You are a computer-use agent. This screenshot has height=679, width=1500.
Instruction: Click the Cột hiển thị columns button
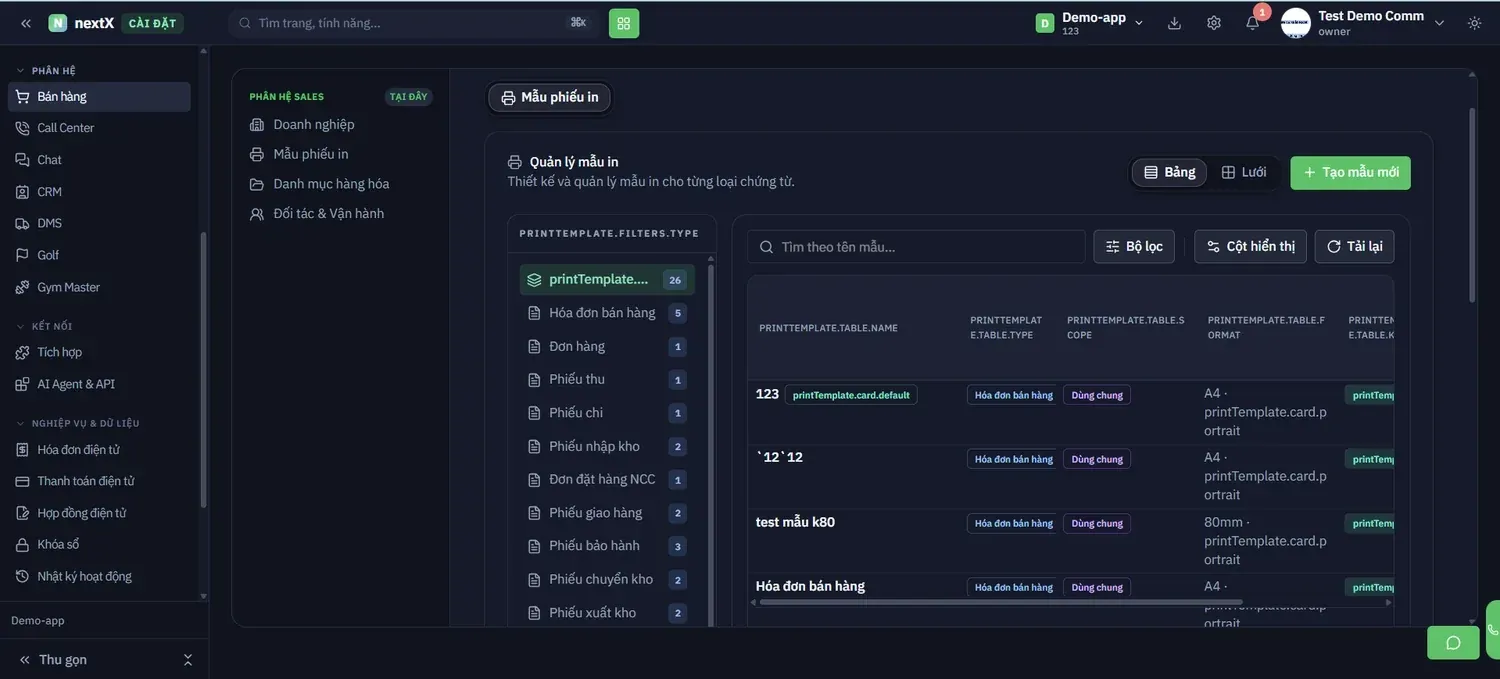pos(1251,247)
